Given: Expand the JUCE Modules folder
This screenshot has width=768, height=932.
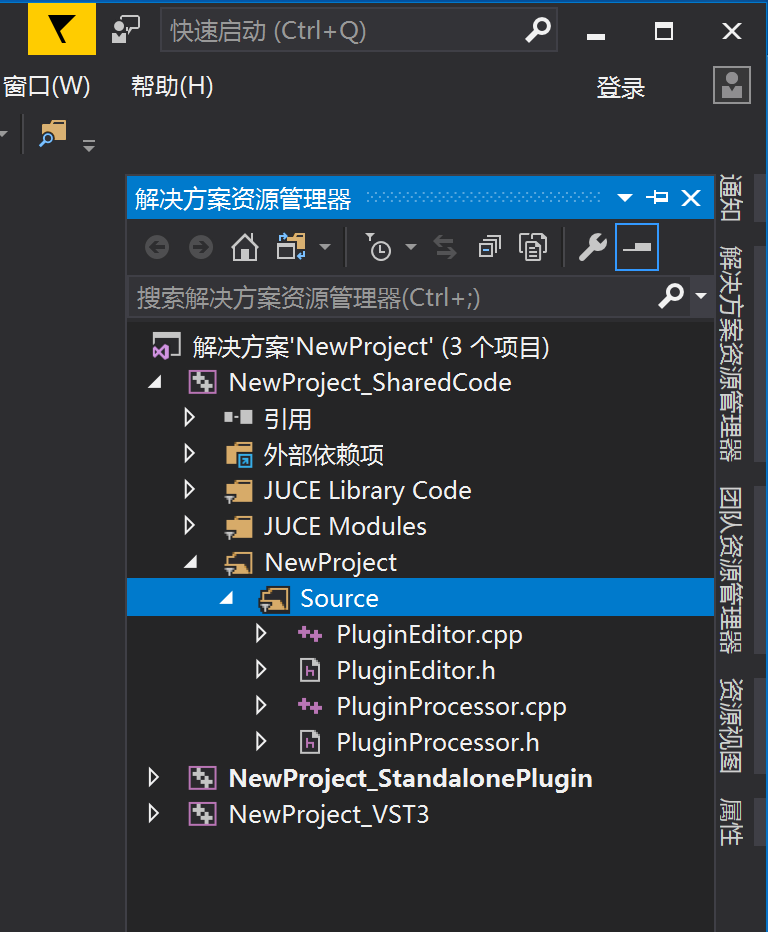Looking at the screenshot, I should [x=189, y=526].
